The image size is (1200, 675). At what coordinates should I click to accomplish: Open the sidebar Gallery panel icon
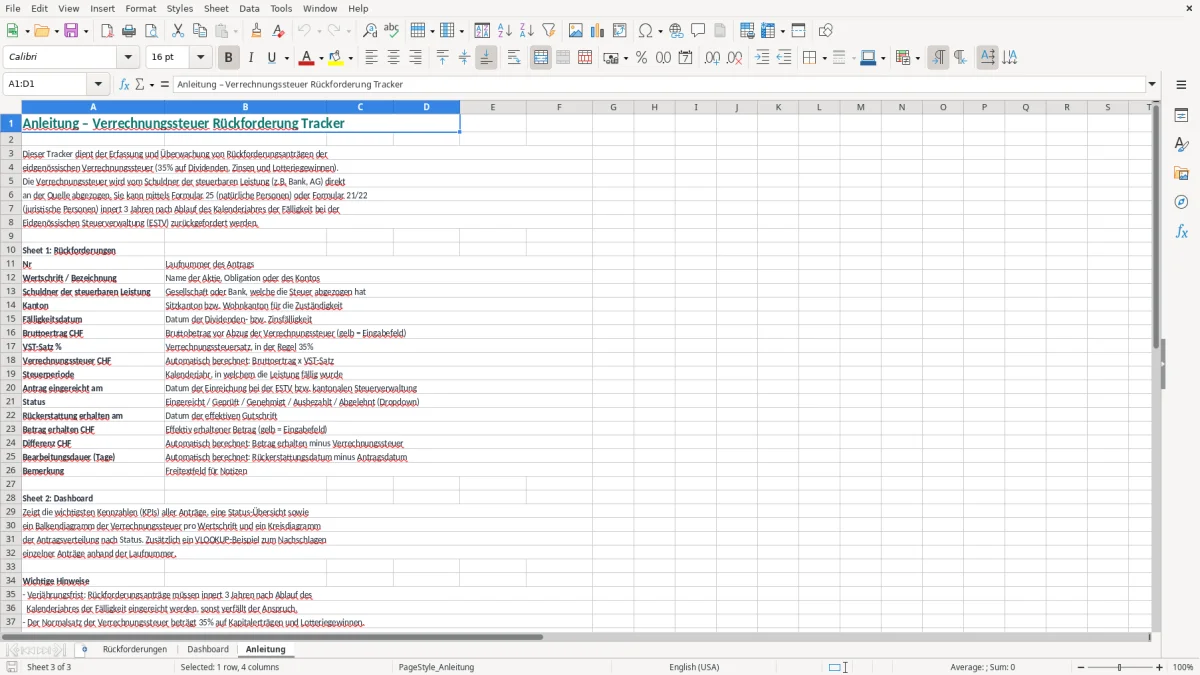[1181, 174]
